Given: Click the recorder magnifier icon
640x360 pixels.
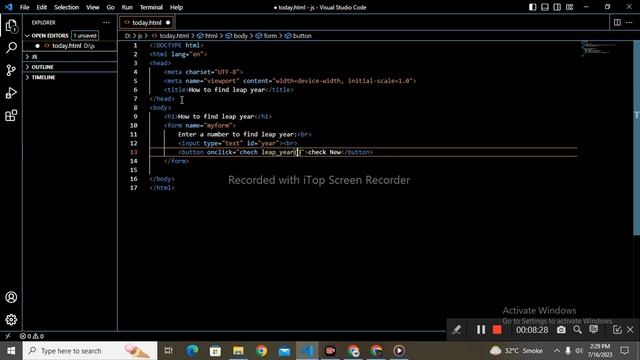Looking at the screenshot, I should (577, 330).
